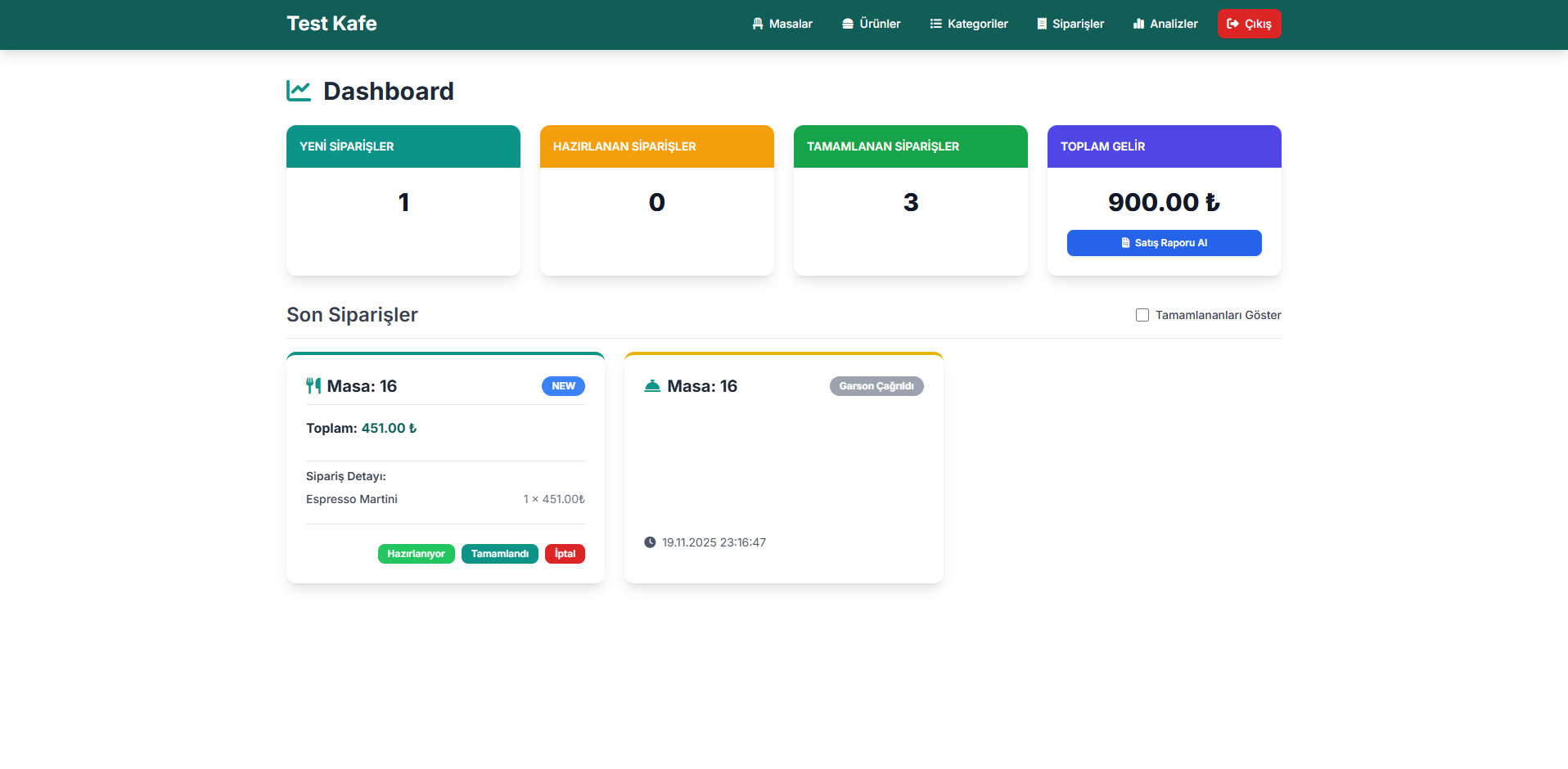Click the service bell icon on waiter call card
Viewport: 1568px width, 769px height.
[x=652, y=386]
